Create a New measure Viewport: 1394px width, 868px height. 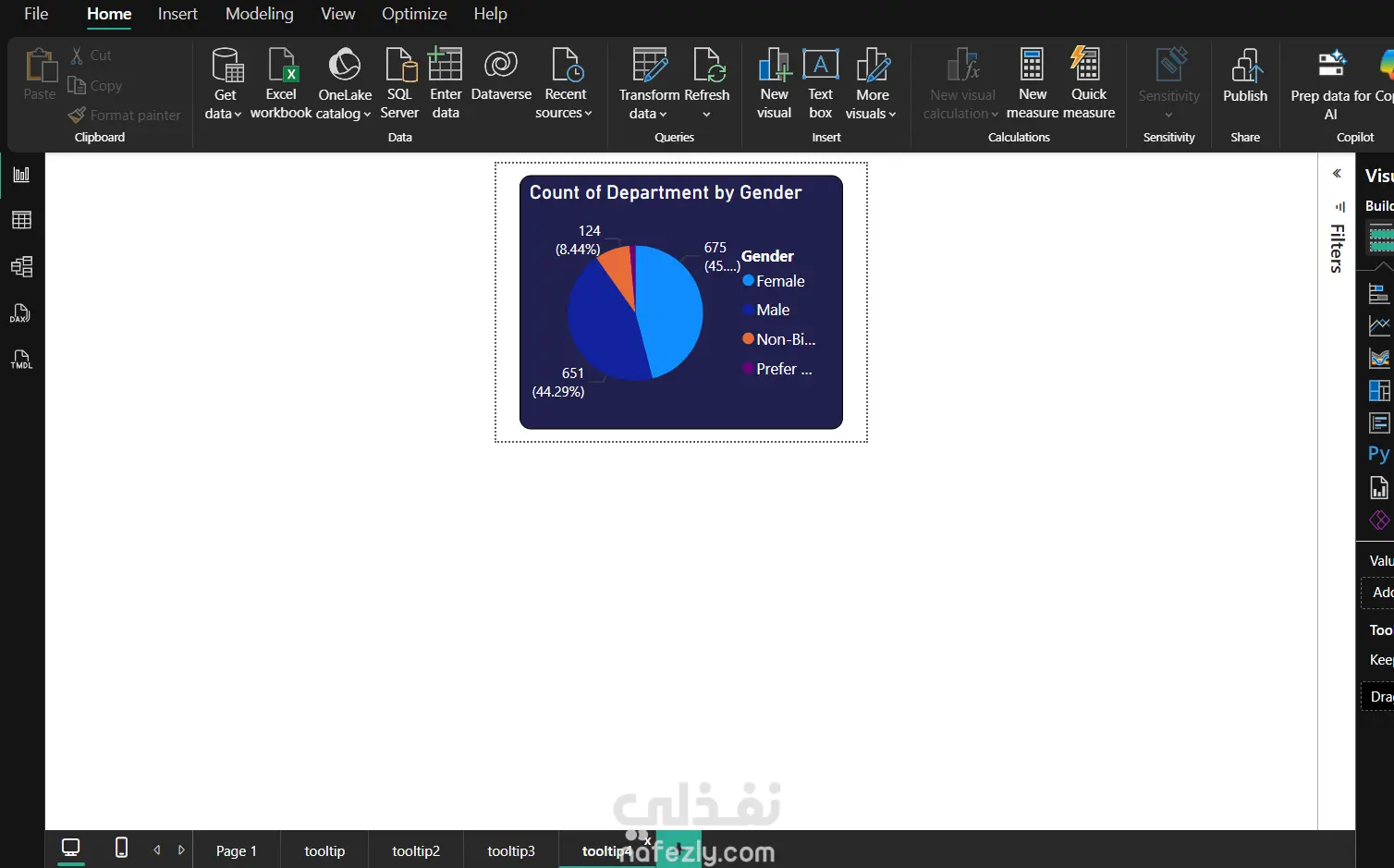tap(1033, 84)
